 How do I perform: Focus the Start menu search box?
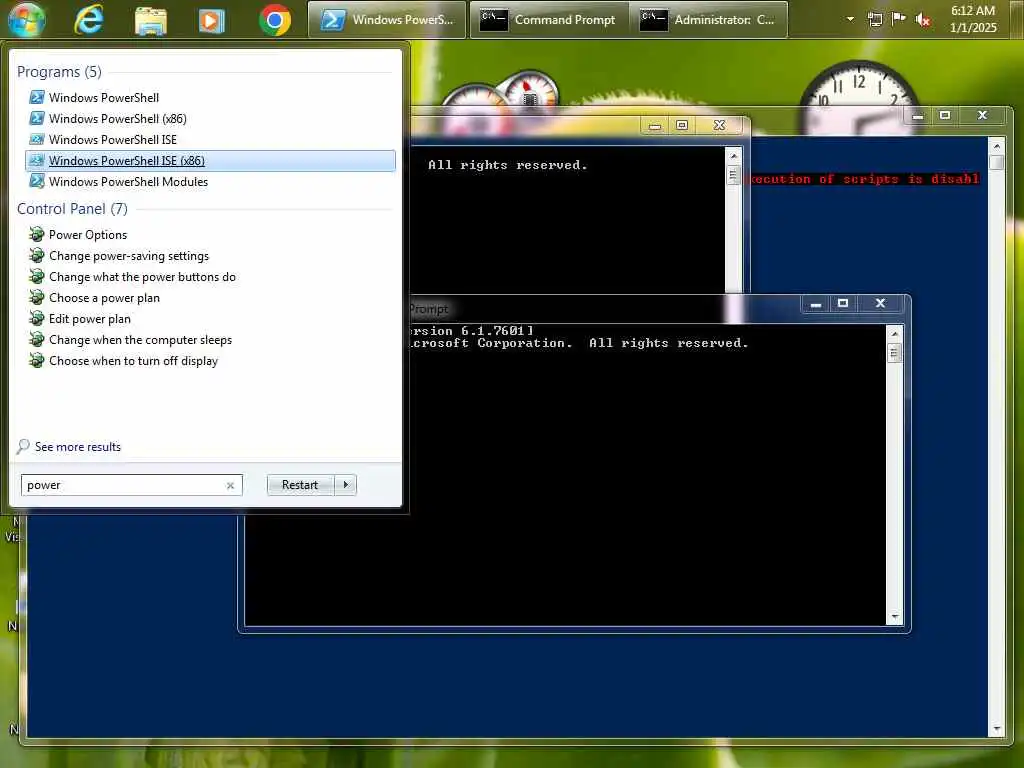pos(131,485)
